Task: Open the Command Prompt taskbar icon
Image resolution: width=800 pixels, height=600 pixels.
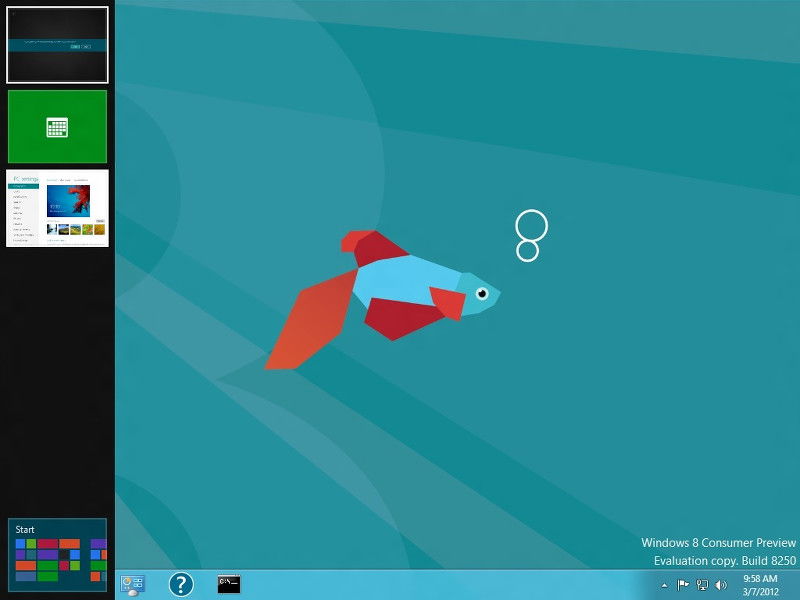Action: [229, 584]
